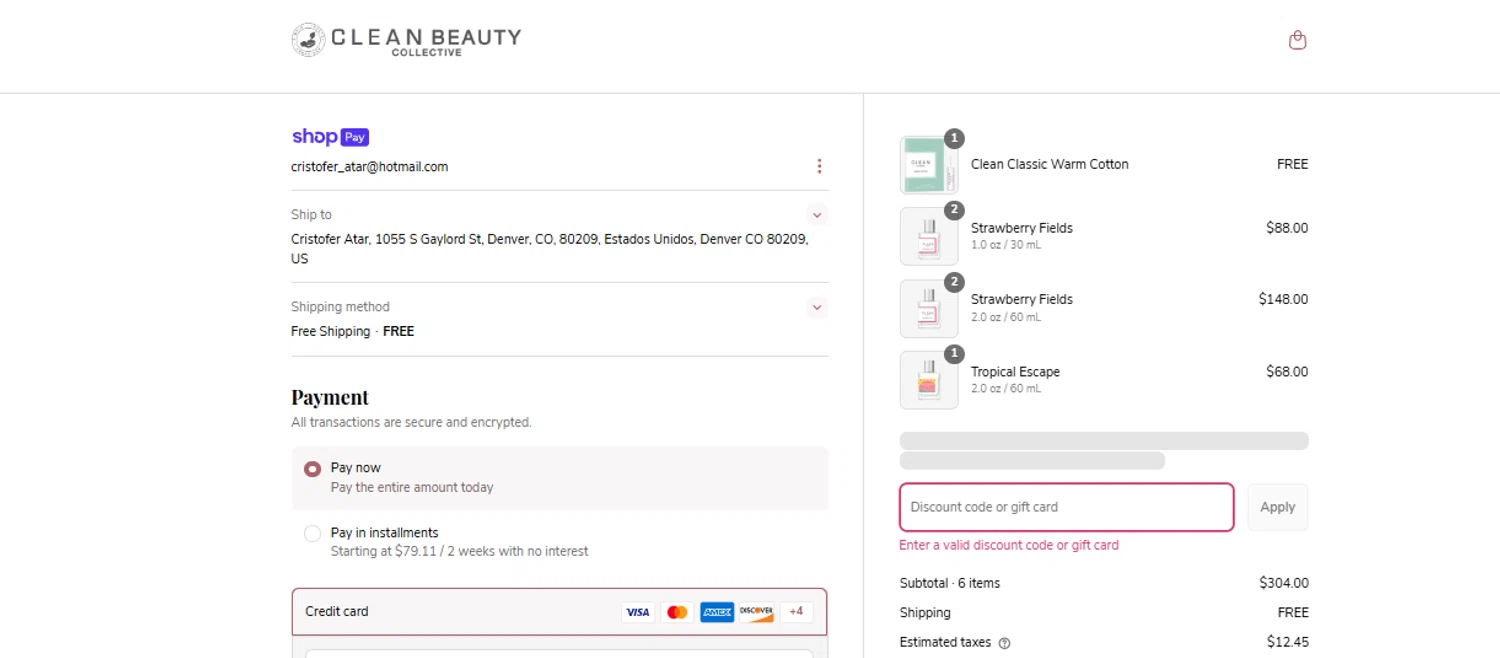Click the American Express card icon
The height and width of the screenshot is (658, 1500).
[x=717, y=612]
